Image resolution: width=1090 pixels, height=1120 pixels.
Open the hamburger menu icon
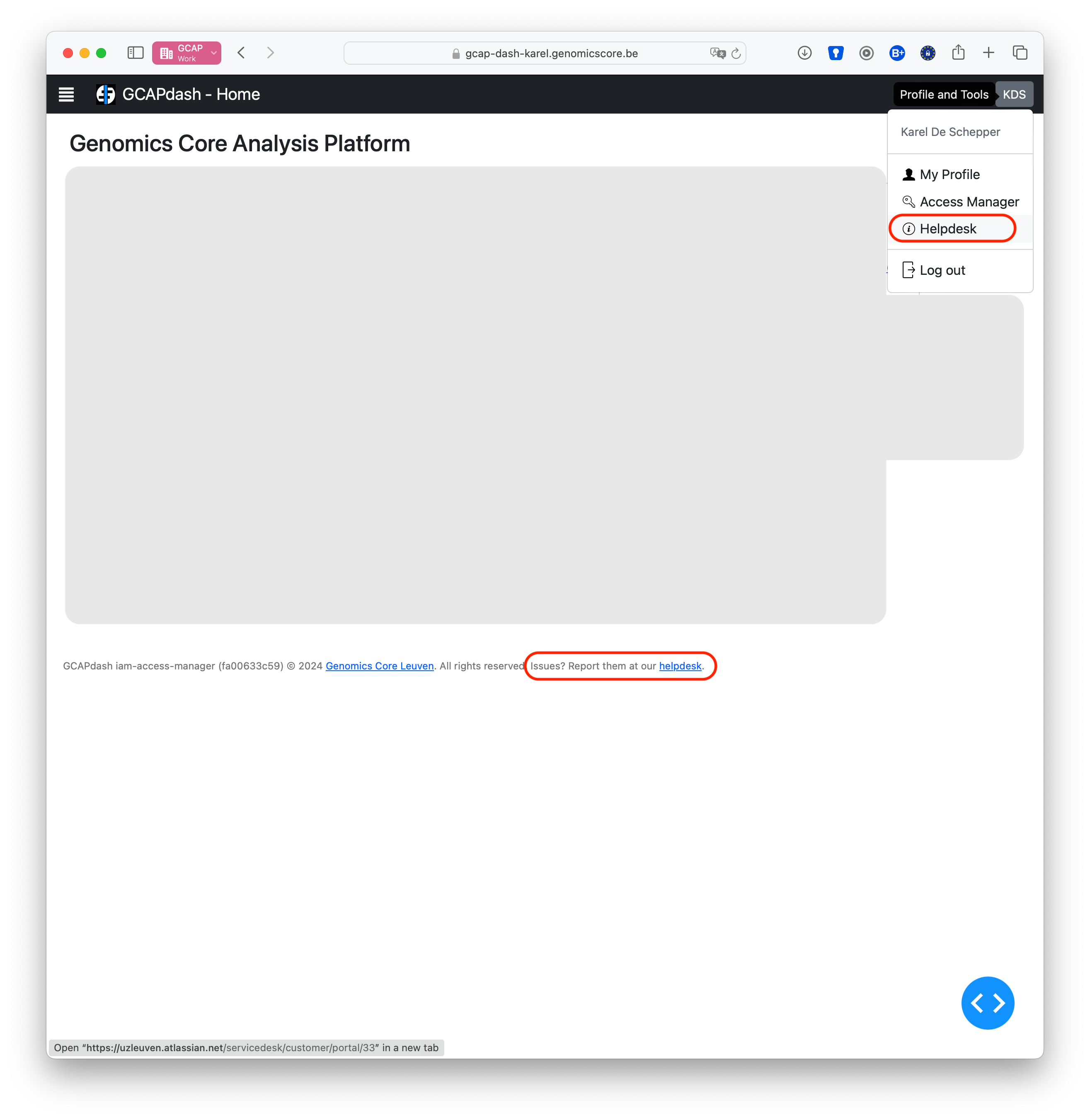(65, 94)
